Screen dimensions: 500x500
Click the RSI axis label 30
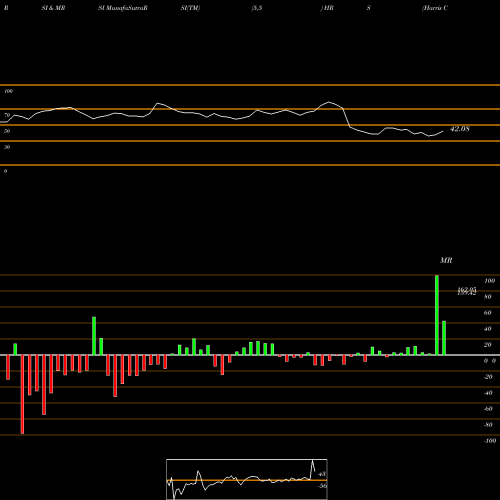(x=7, y=147)
